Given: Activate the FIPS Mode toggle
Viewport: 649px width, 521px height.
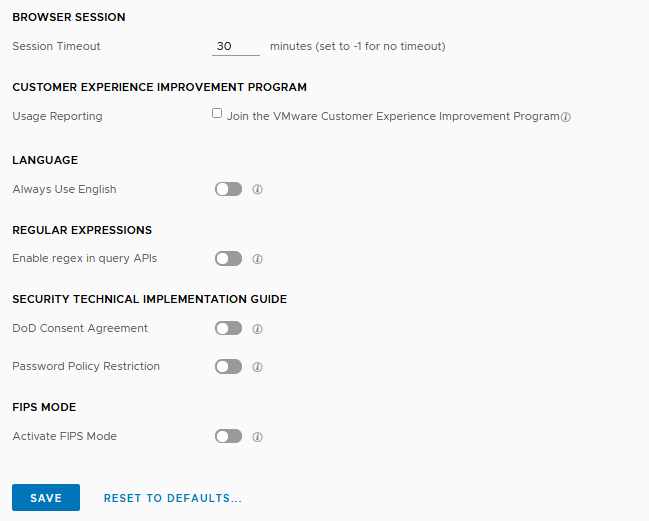Looking at the screenshot, I should click(x=228, y=436).
